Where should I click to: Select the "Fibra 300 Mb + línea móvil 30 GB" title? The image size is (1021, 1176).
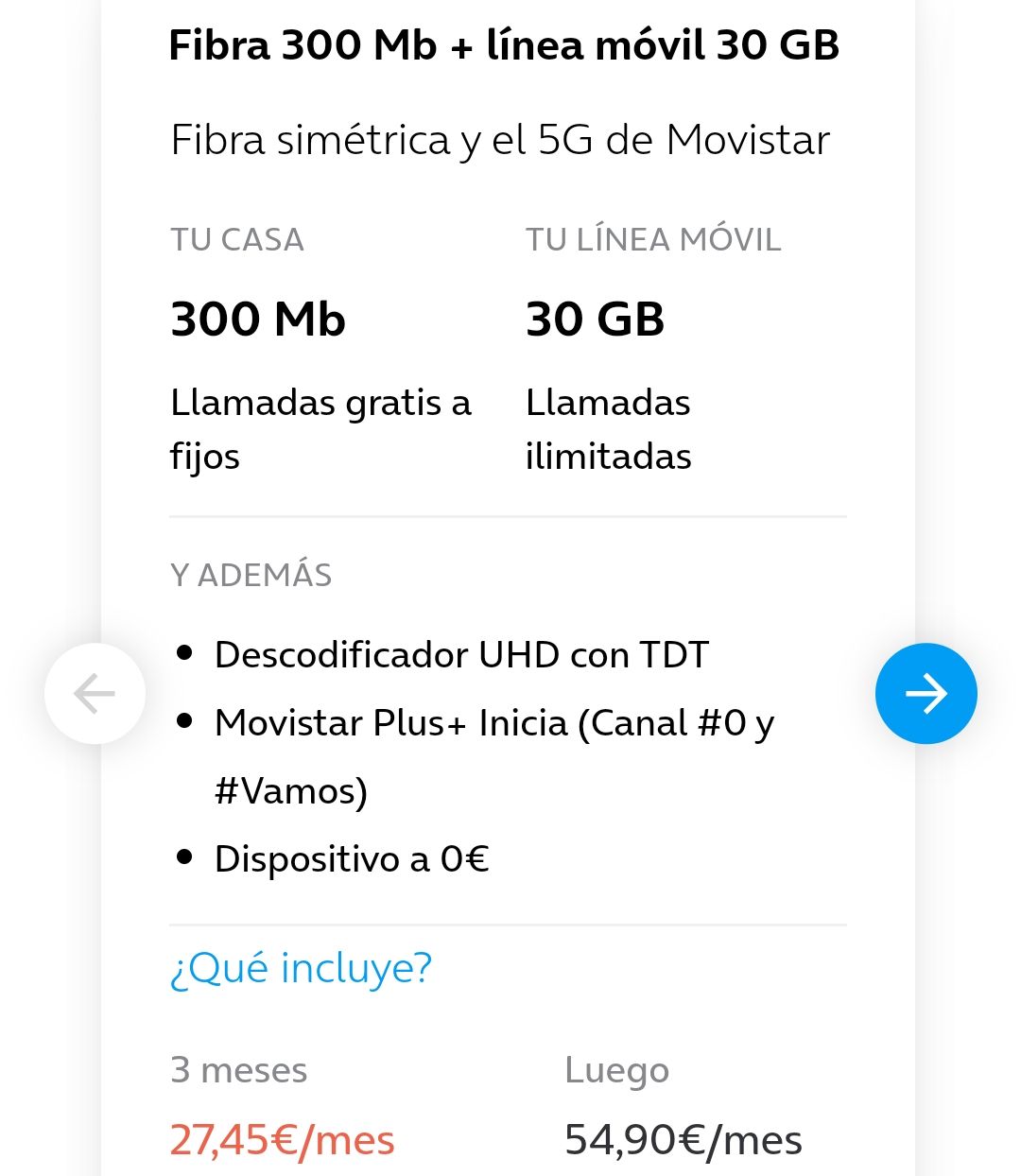pyautogui.click(x=504, y=45)
